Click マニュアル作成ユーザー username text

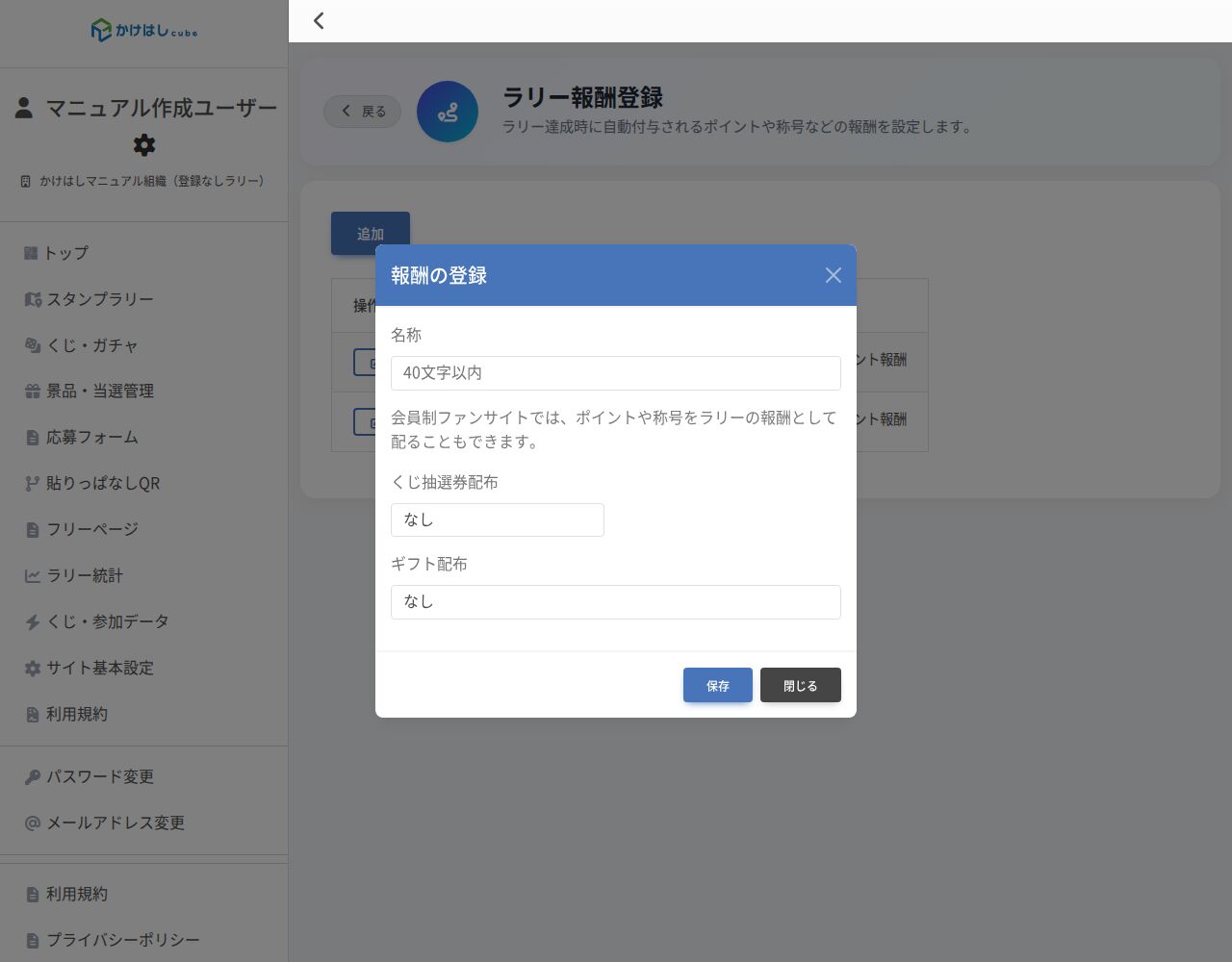162,108
